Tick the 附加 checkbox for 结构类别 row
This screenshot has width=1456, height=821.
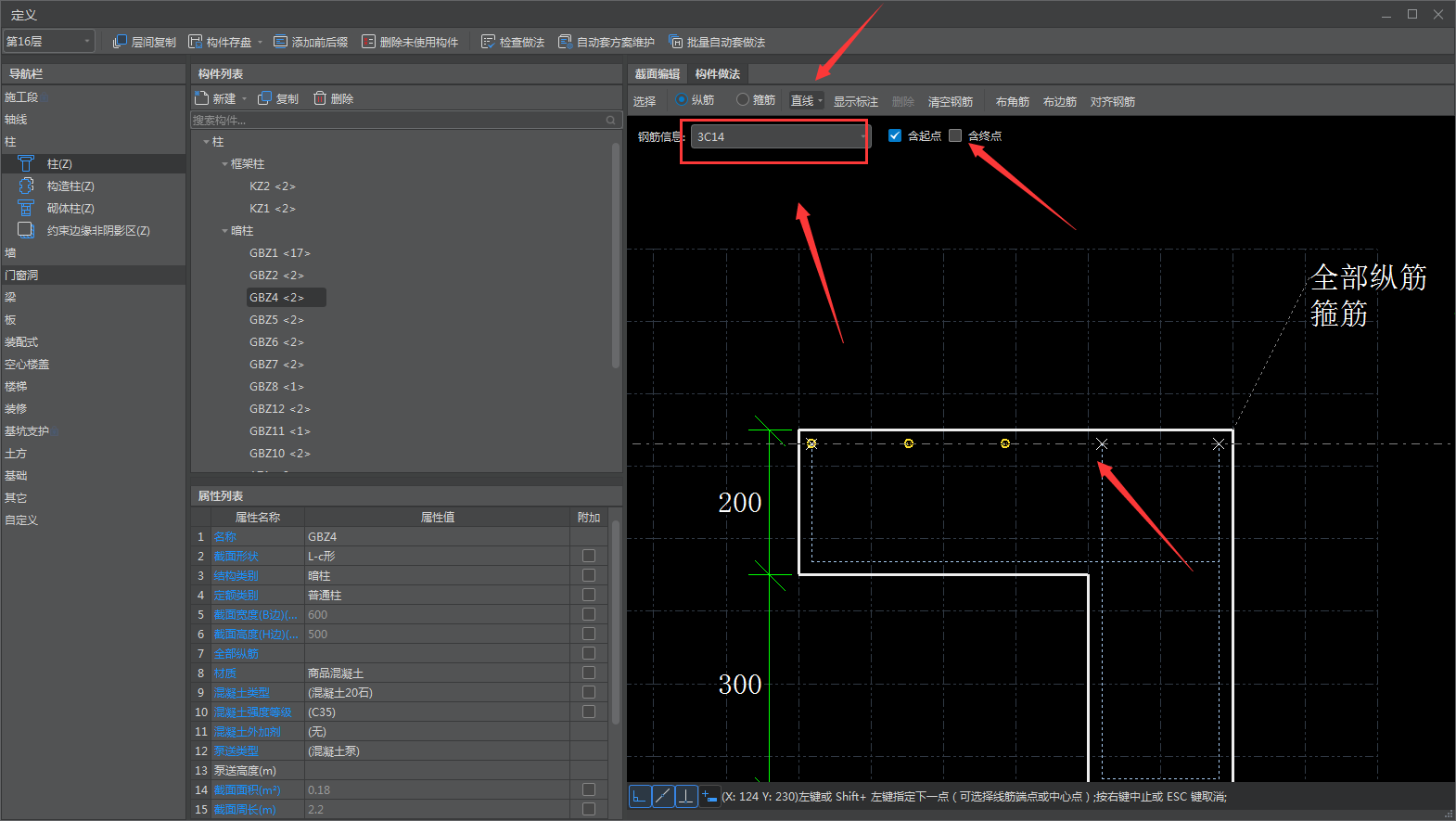[x=588, y=575]
